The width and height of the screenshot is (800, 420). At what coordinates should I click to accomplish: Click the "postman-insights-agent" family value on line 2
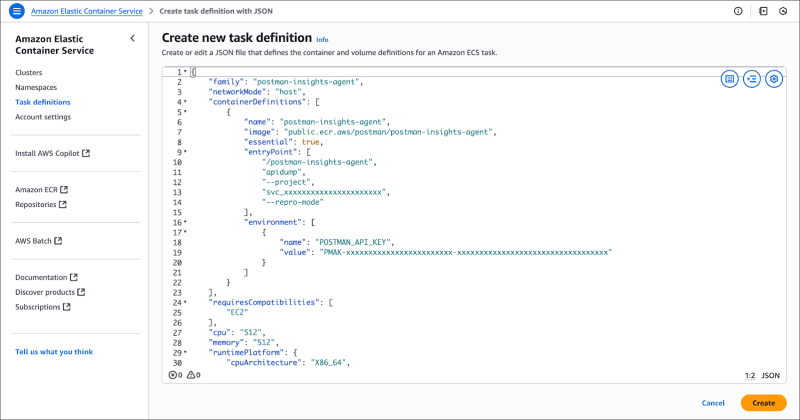(x=308, y=82)
